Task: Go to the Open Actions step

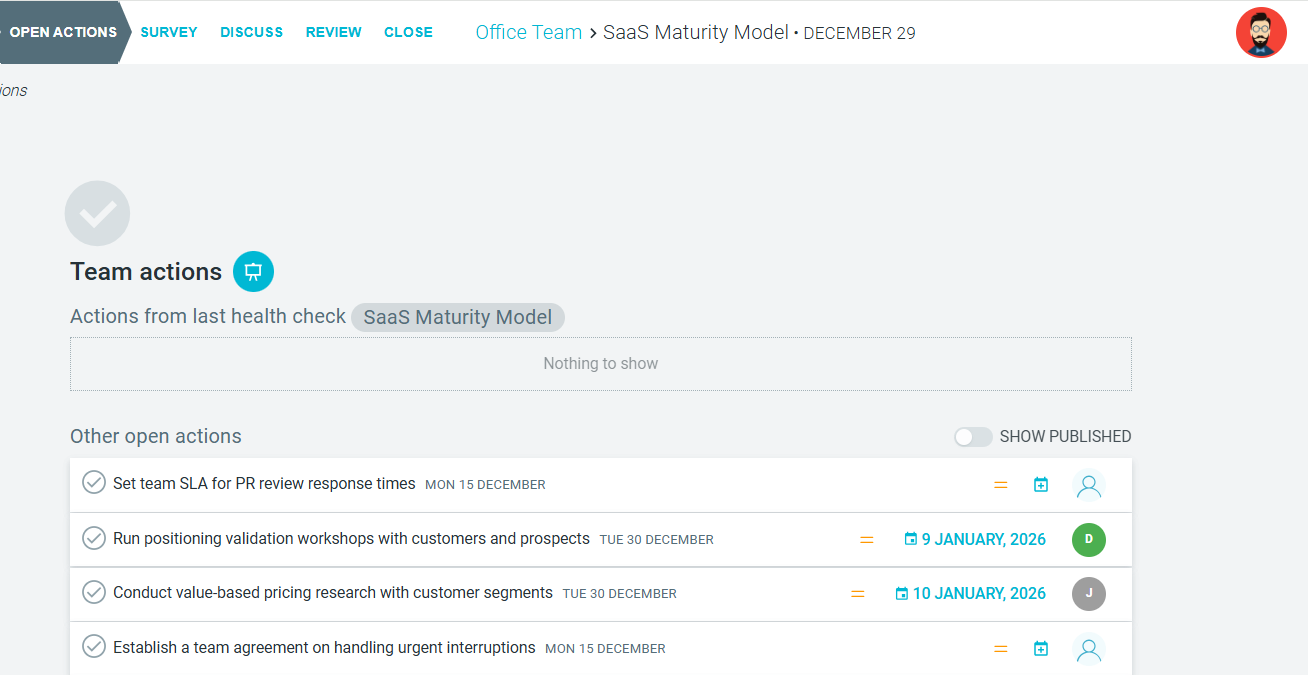Action: (62, 32)
